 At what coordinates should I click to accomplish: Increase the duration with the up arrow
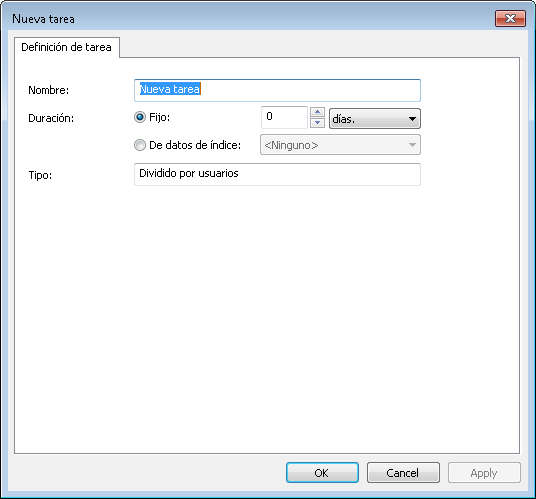click(x=317, y=112)
